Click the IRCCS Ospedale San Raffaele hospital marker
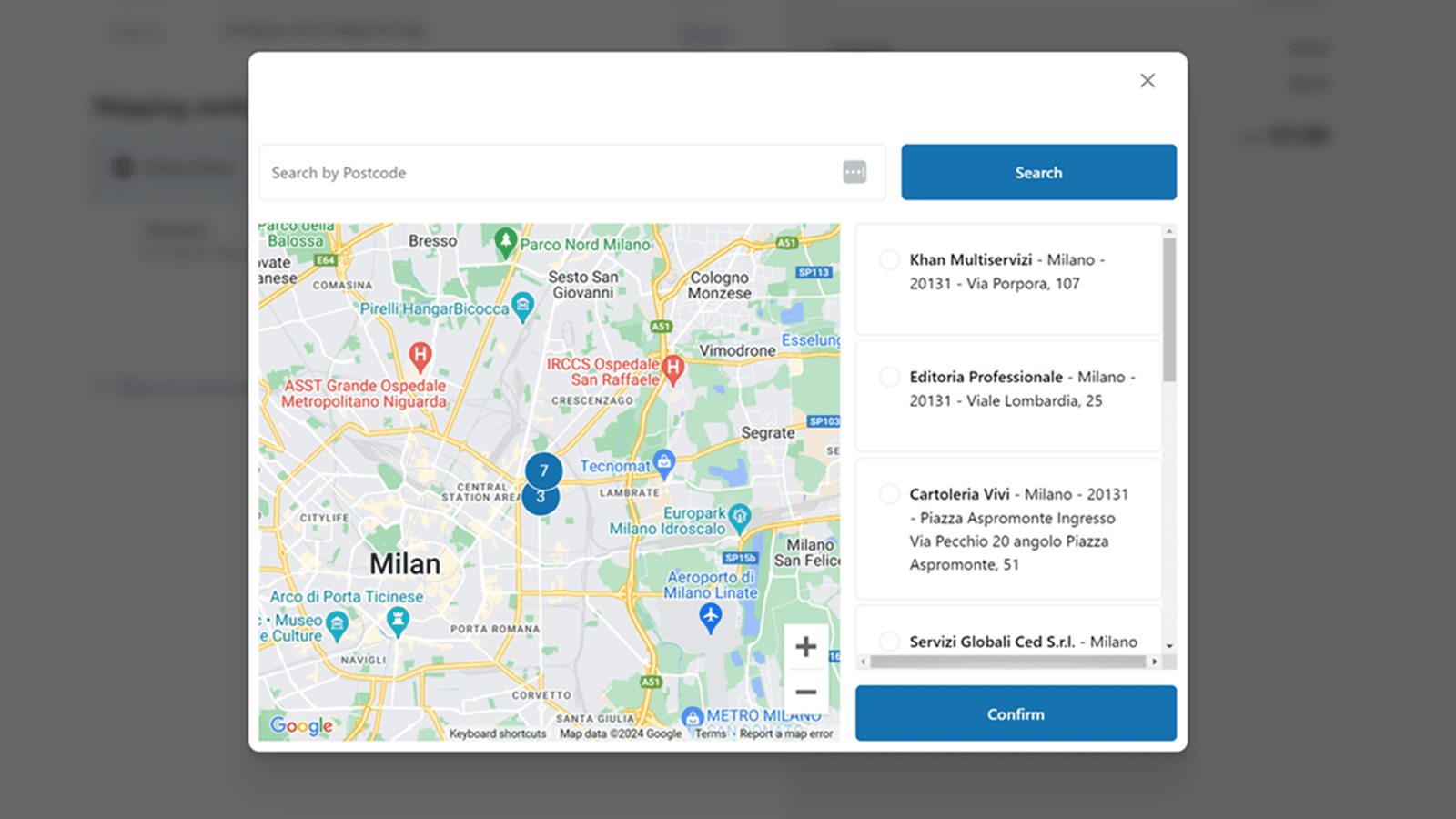This screenshot has height=819, width=1456. (673, 369)
